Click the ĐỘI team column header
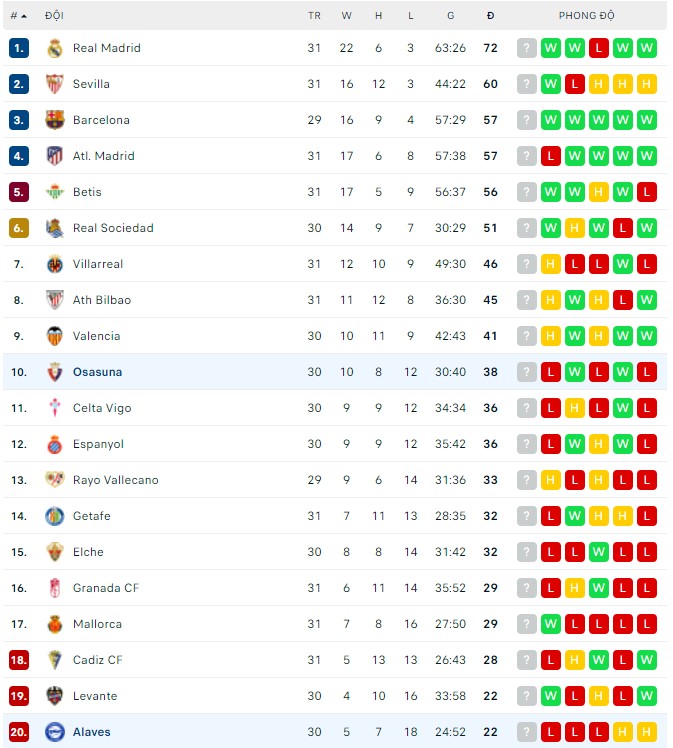Screen dimensions: 673x748 [x=54, y=16]
